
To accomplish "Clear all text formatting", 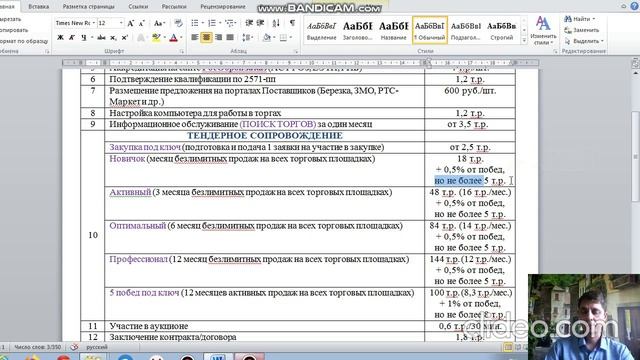I will click(x=178, y=23).
